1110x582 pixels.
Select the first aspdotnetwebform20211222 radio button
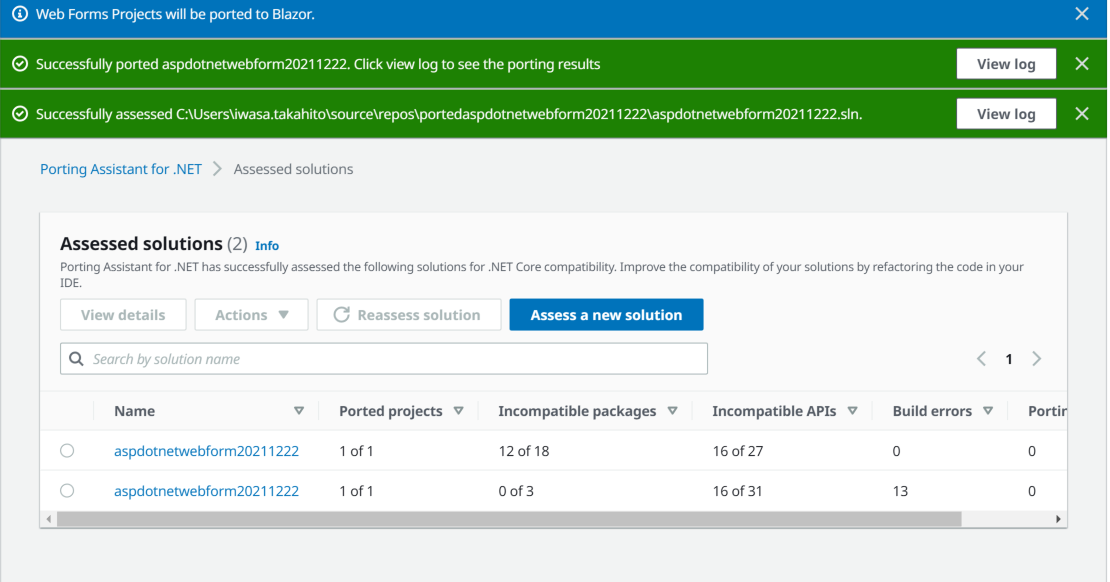coord(67,450)
